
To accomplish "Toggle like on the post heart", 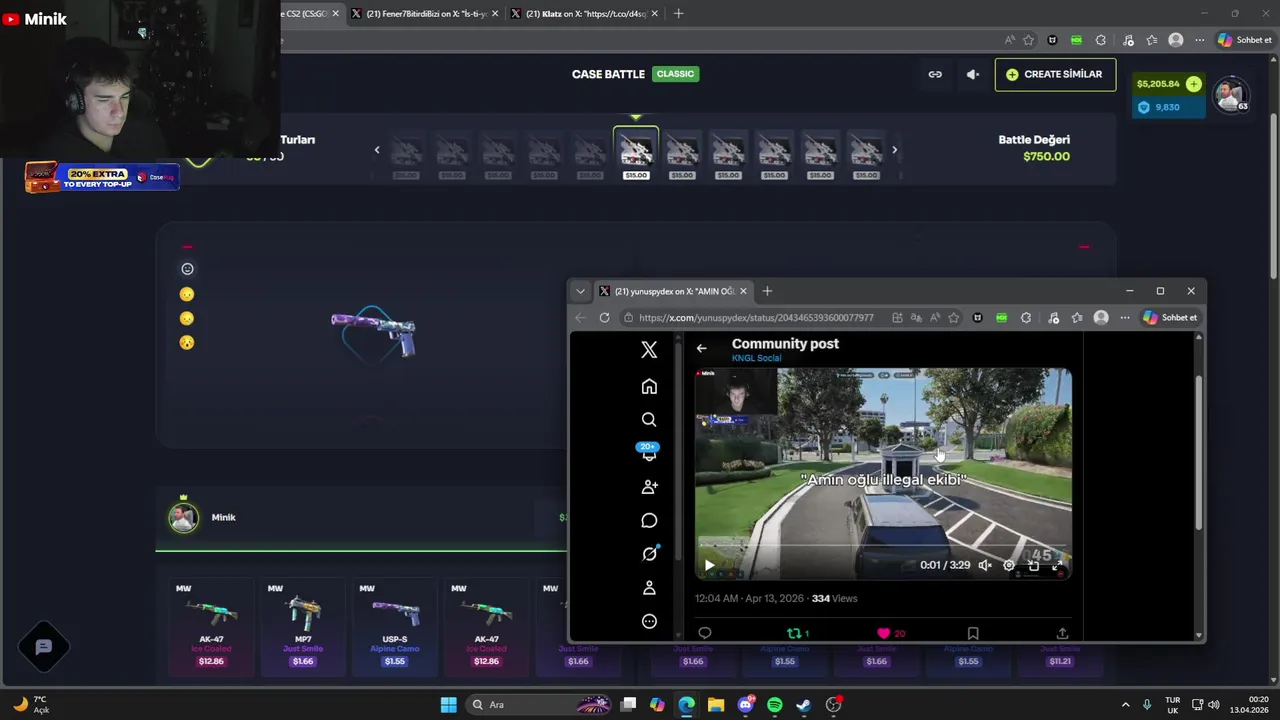I will click(x=883, y=633).
